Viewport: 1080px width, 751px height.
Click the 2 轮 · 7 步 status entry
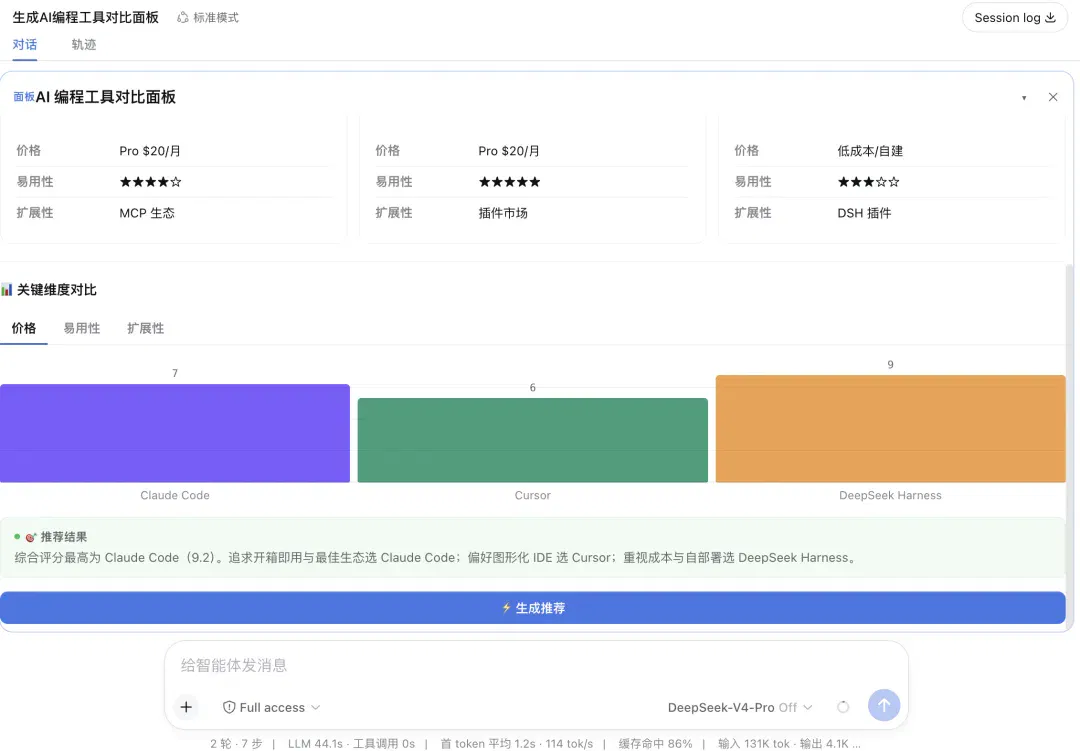(236, 743)
